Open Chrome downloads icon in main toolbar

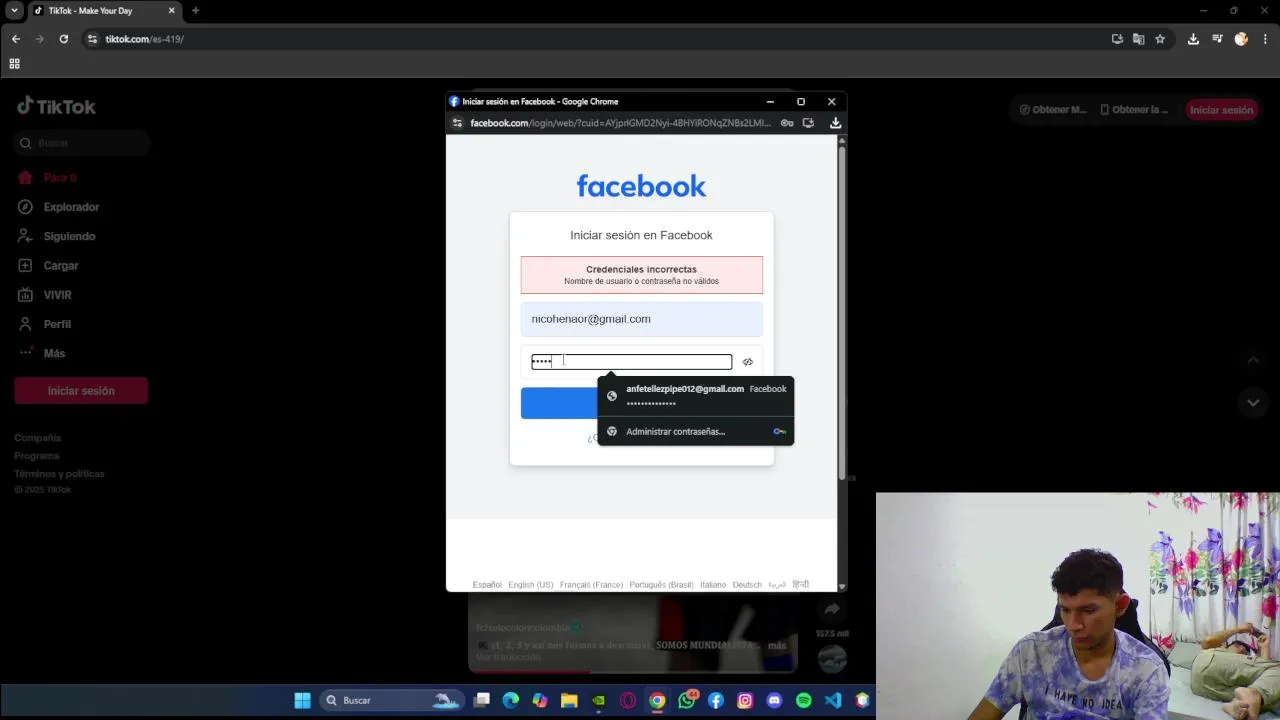(1193, 39)
